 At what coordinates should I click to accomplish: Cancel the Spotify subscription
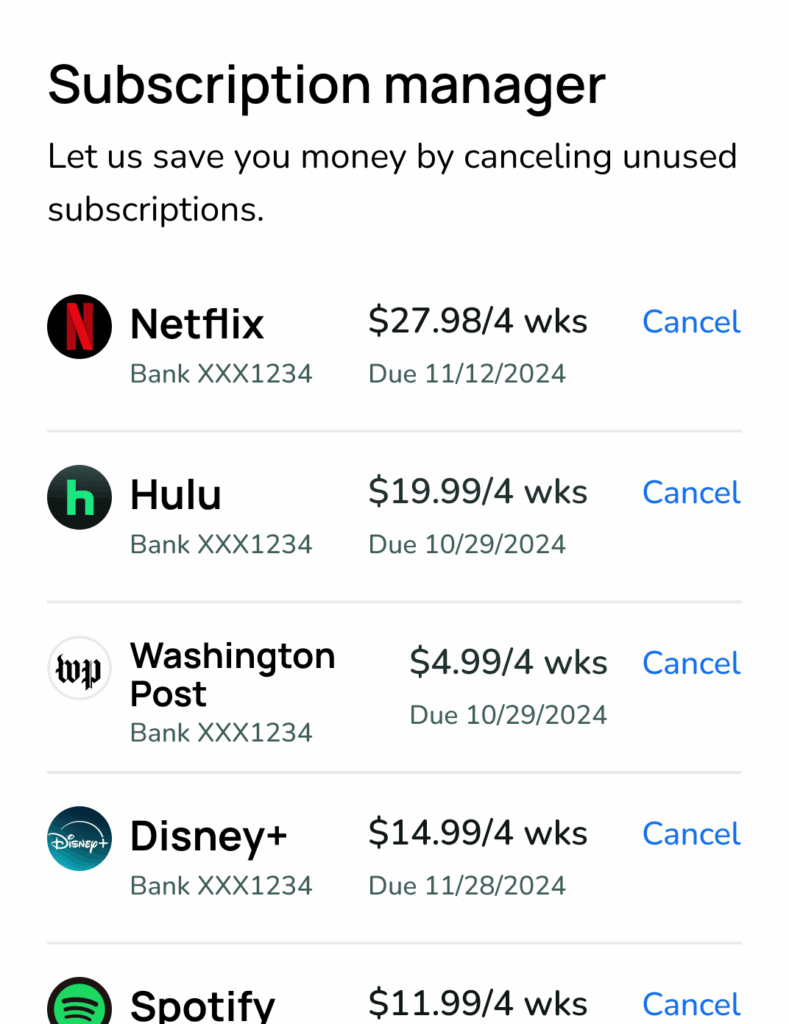tap(691, 1004)
